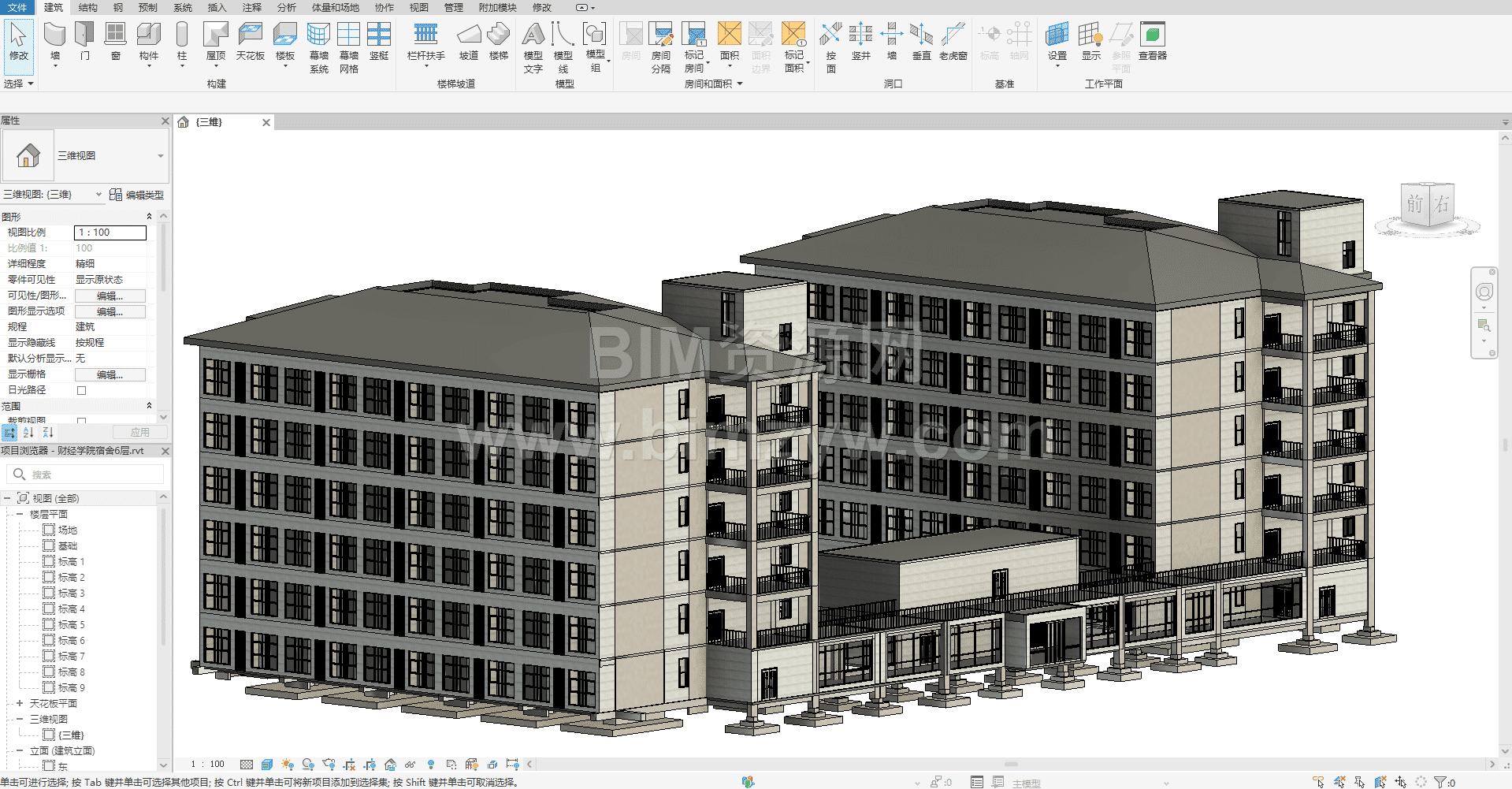Click the 垂直 vertical opening tool
The image size is (1512, 789).
click(x=922, y=41)
